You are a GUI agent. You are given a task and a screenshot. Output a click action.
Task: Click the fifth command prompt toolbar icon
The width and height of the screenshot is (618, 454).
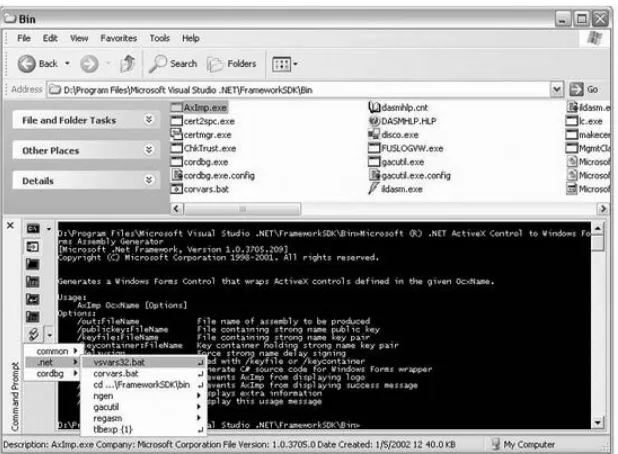click(x=33, y=299)
